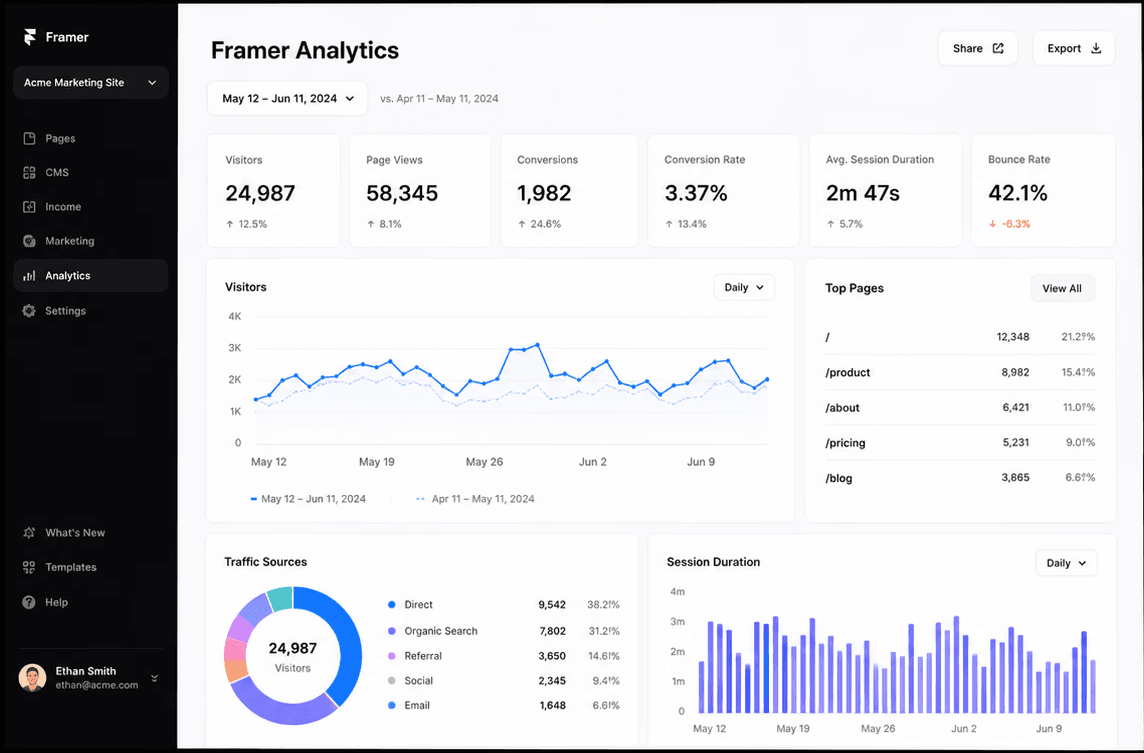Click the /product row in Top Pages
1144x753 pixels.
960,372
